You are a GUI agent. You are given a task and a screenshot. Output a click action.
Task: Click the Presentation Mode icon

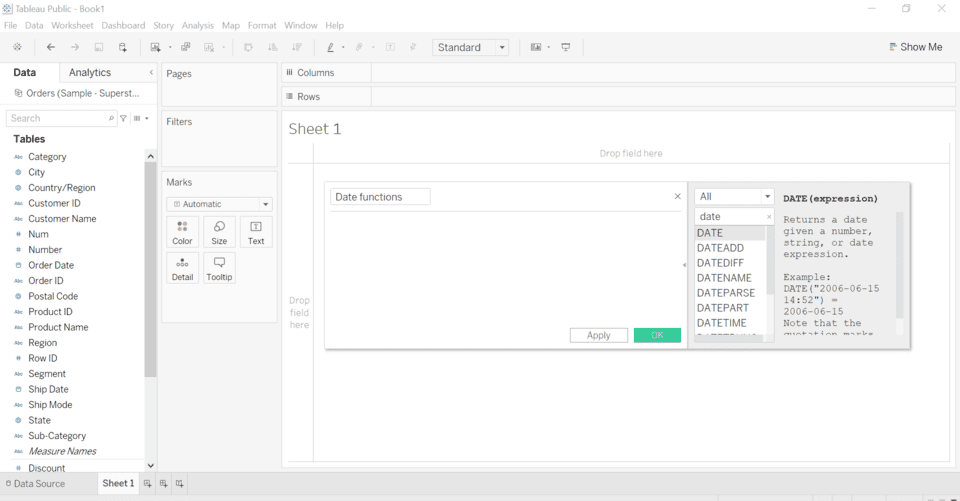[566, 47]
